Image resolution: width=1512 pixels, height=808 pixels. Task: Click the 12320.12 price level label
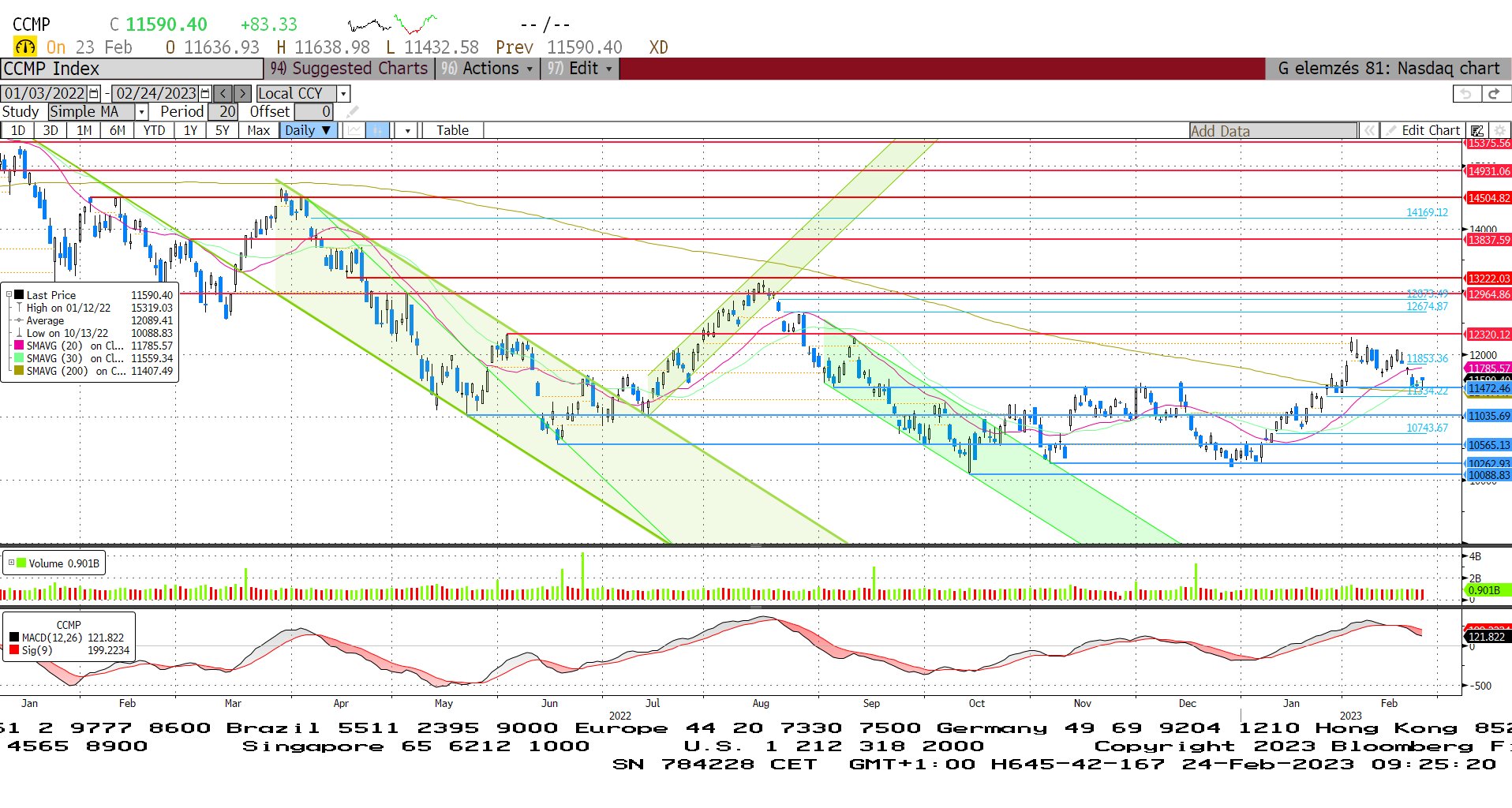(1488, 335)
